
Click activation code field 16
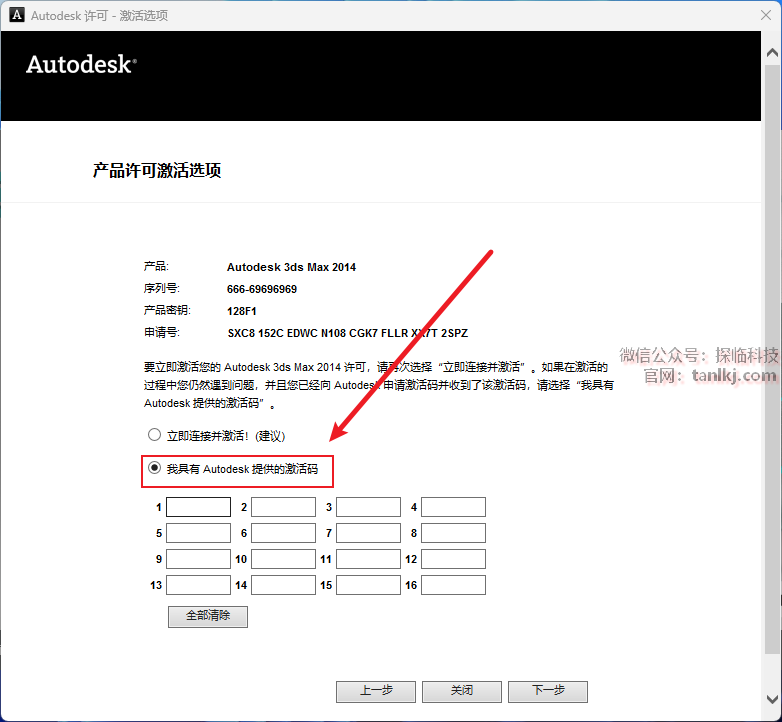click(x=453, y=585)
